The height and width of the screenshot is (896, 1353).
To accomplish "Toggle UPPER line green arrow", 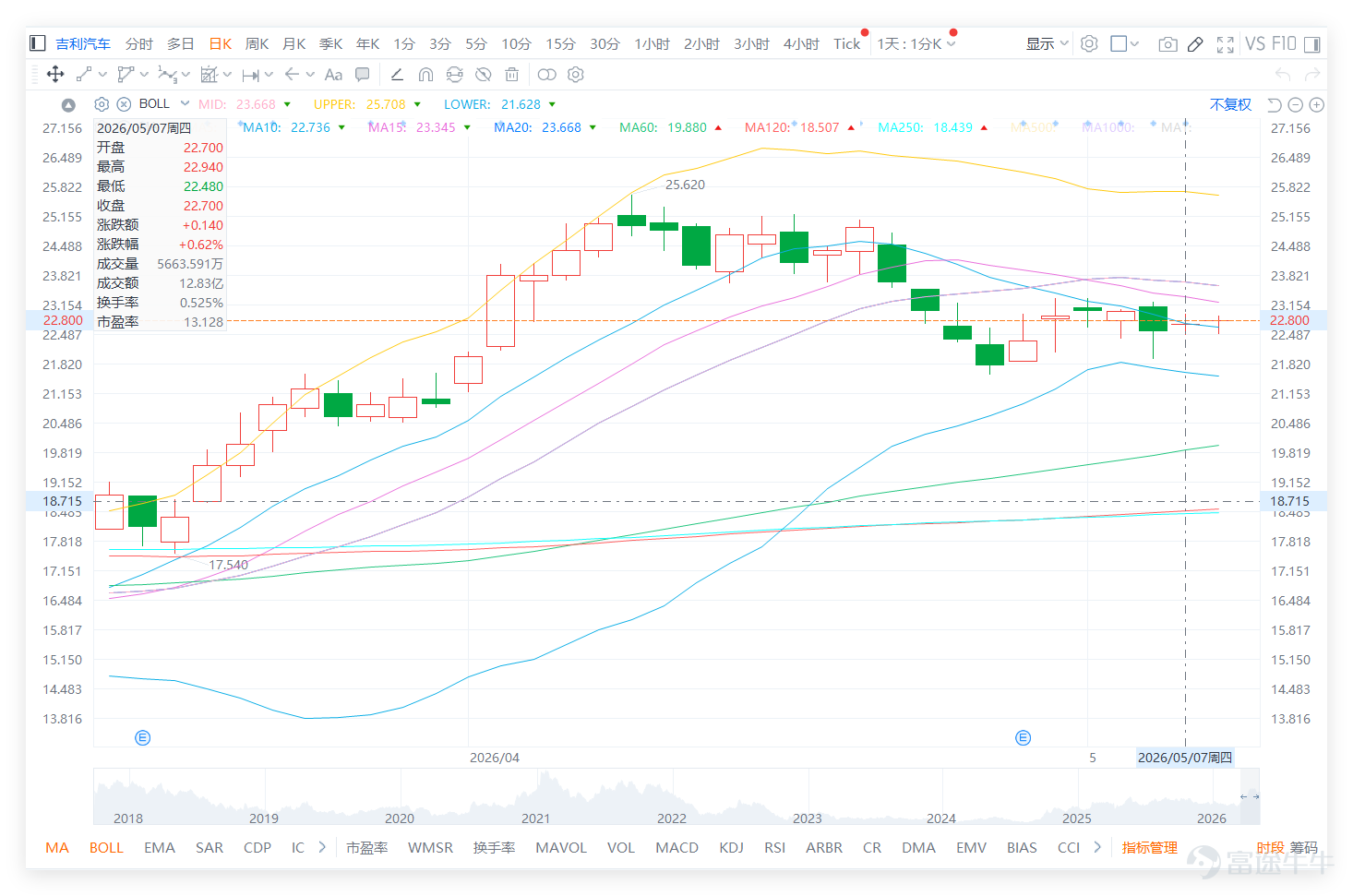I will click(x=417, y=104).
